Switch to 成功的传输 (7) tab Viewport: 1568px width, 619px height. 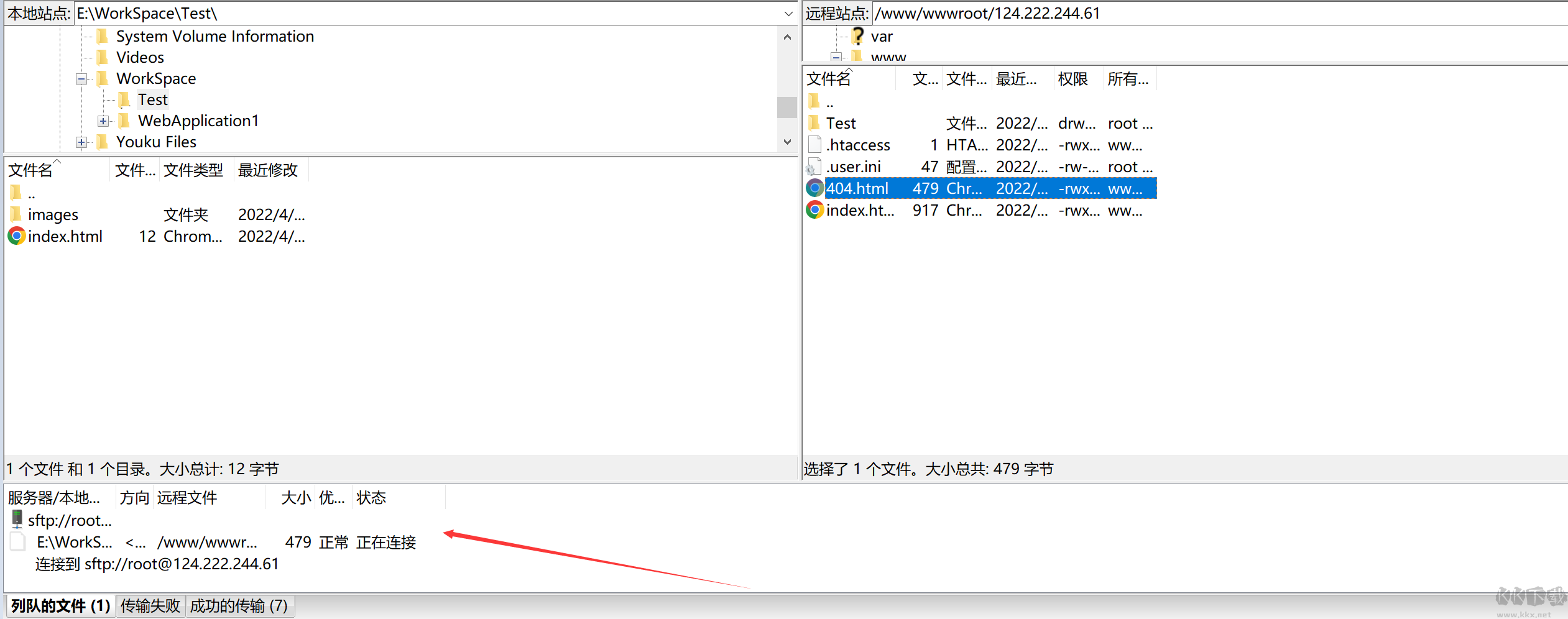(x=239, y=605)
